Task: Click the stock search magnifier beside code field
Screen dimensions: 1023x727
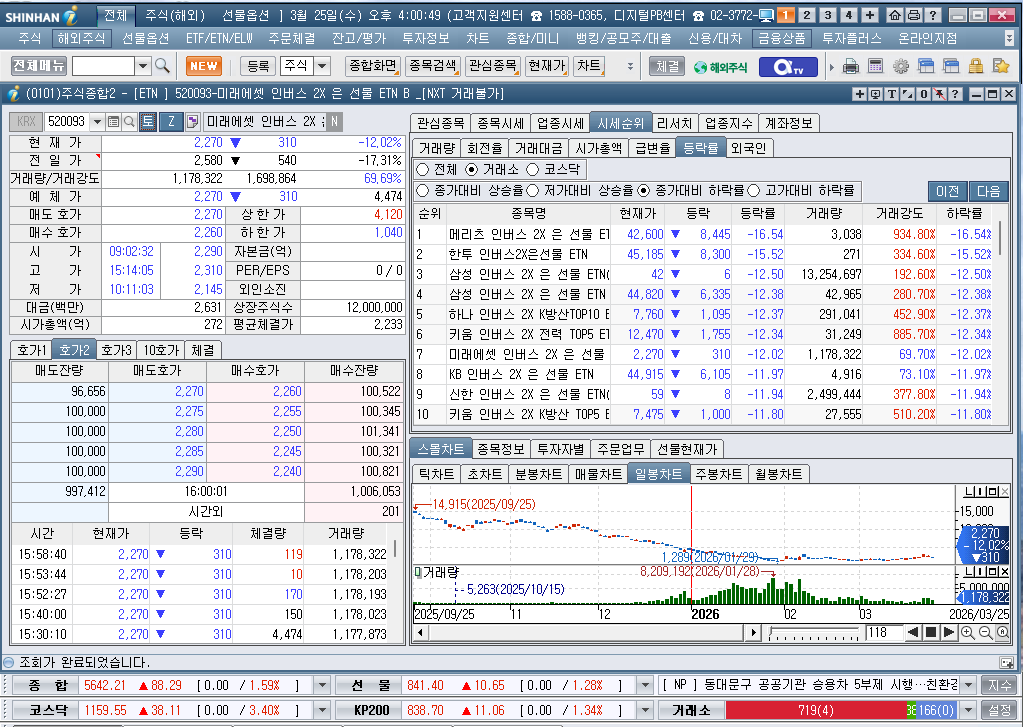Action: pyautogui.click(x=129, y=121)
